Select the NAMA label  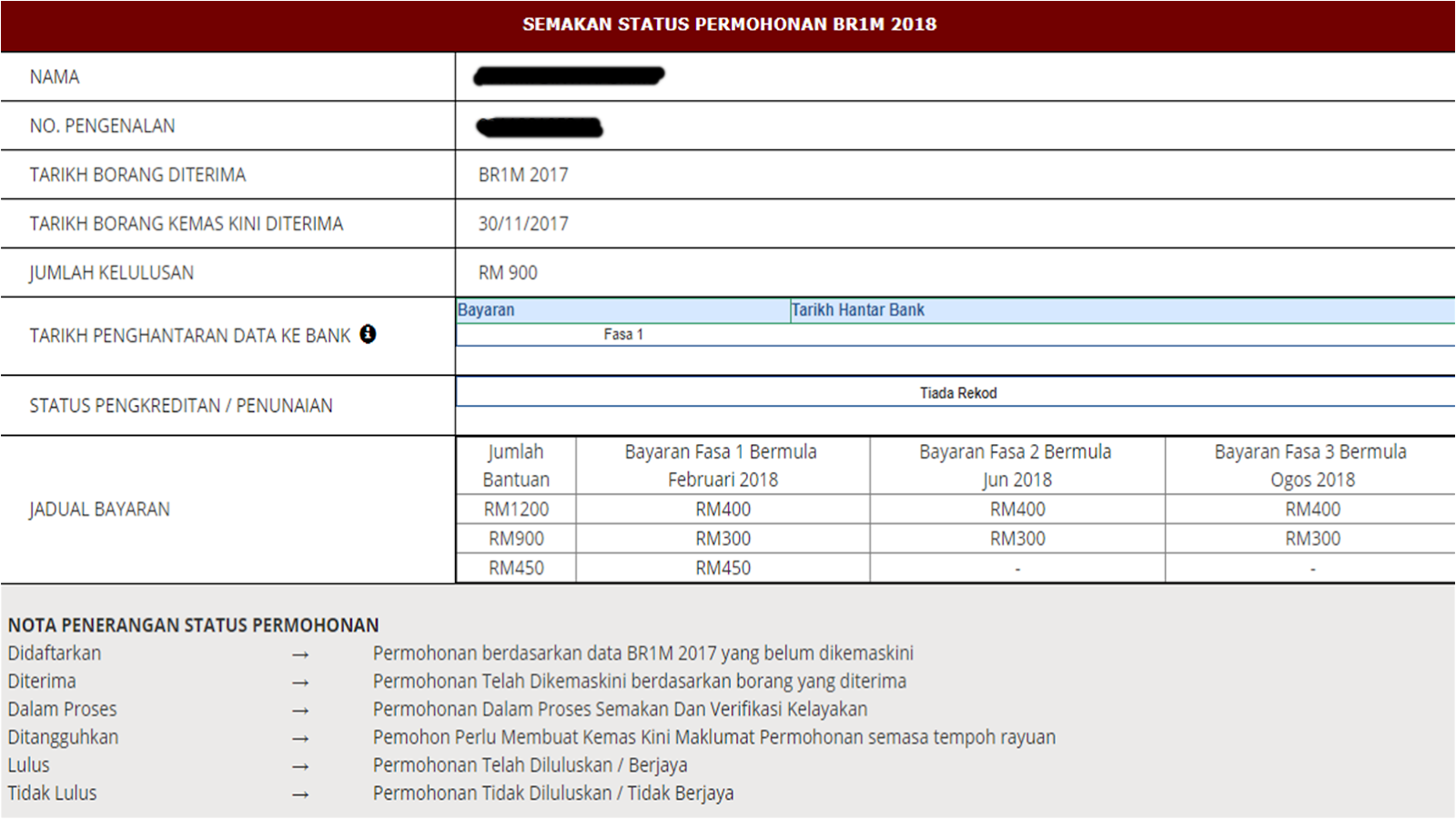click(x=55, y=77)
